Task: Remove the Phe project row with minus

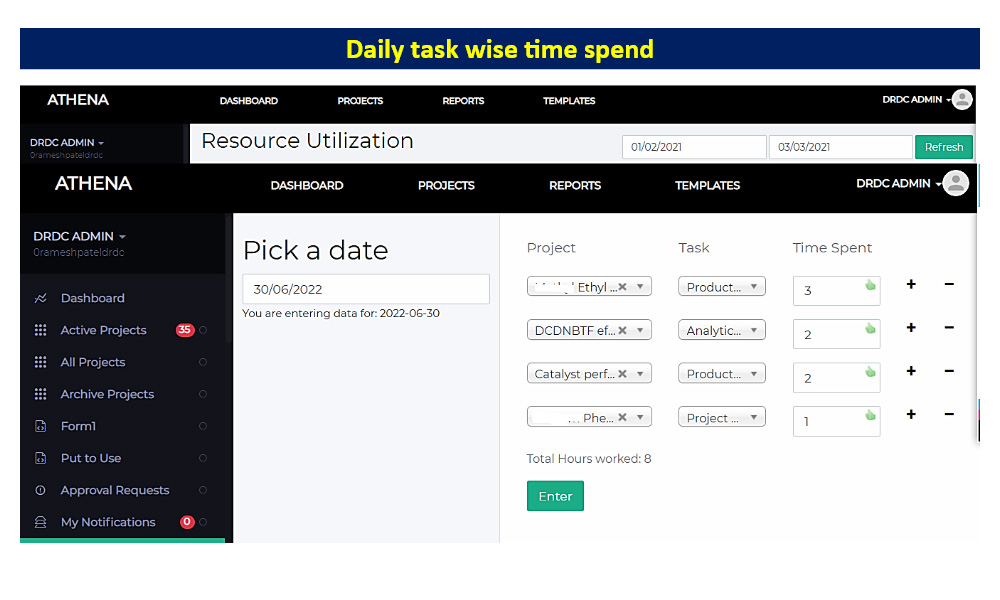Action: pos(949,414)
